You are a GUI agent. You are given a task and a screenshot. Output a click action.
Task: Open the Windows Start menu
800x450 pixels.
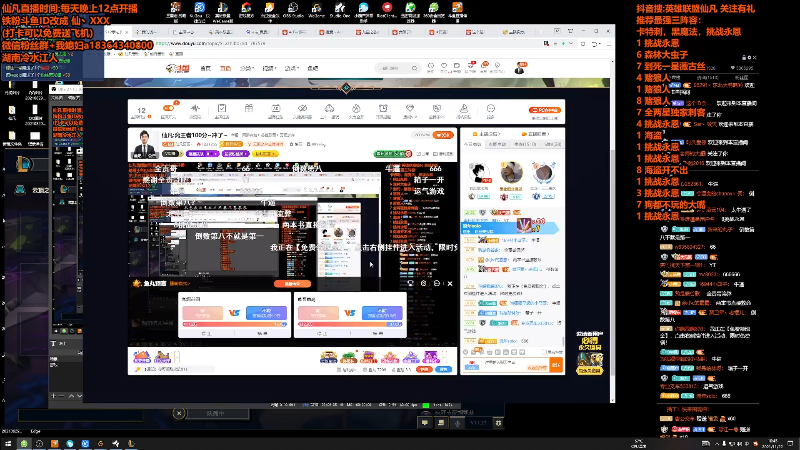click(8, 444)
